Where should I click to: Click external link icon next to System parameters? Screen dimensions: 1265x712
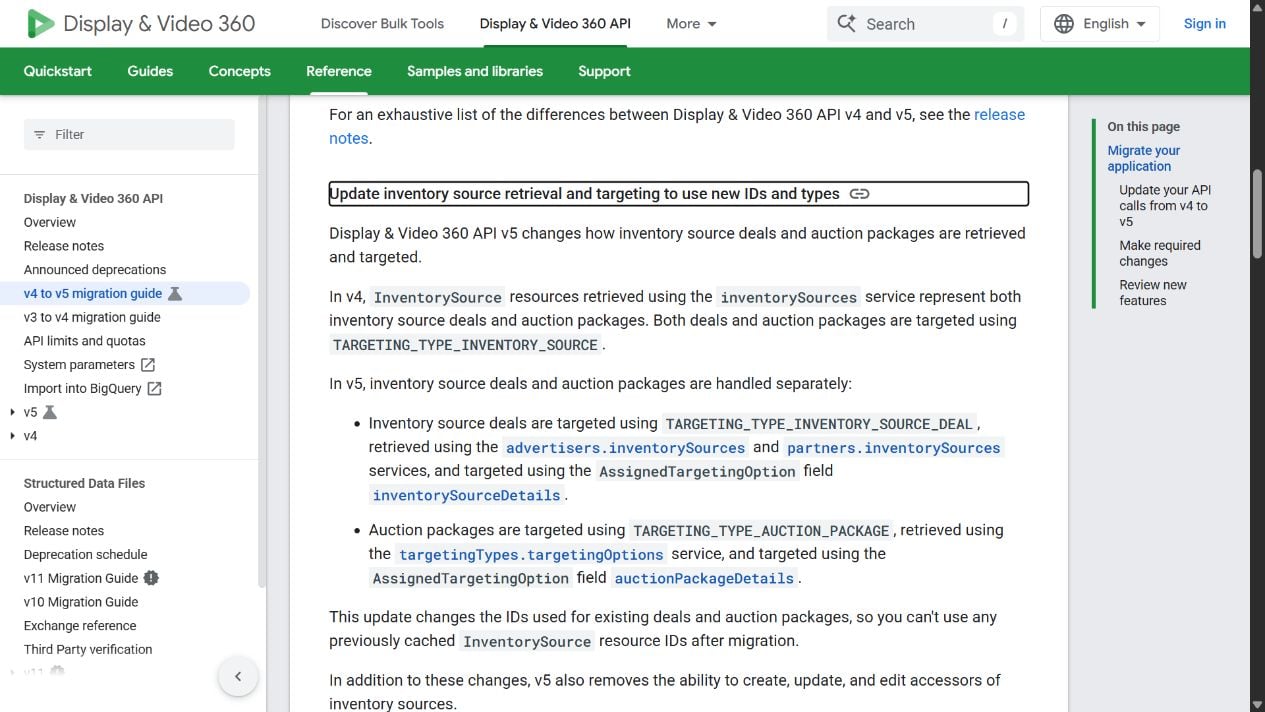[148, 365]
